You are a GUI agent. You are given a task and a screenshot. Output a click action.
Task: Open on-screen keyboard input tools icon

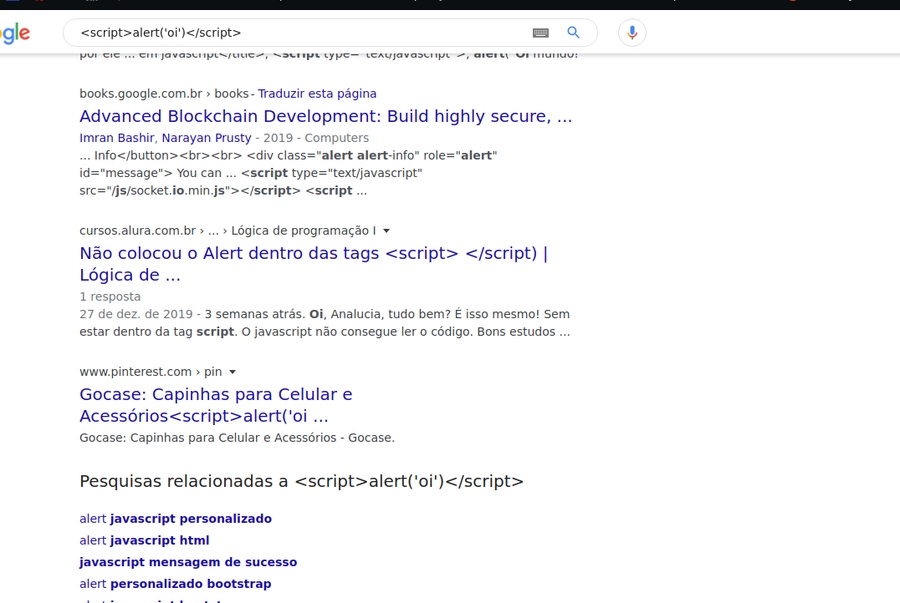tap(539, 32)
